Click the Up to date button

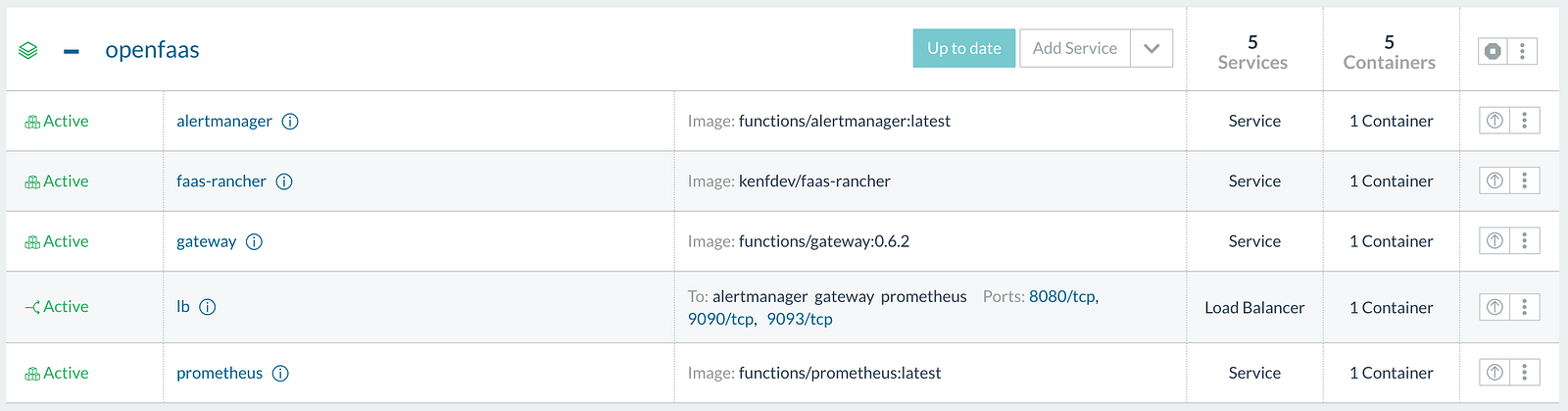tap(964, 48)
